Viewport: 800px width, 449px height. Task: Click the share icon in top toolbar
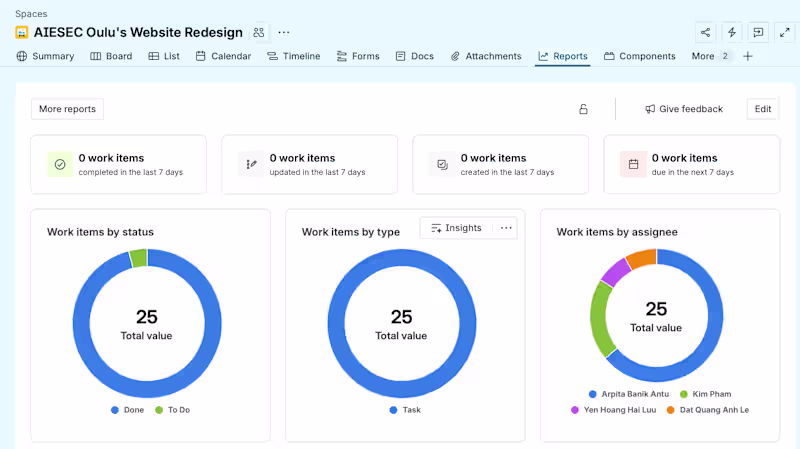705,33
